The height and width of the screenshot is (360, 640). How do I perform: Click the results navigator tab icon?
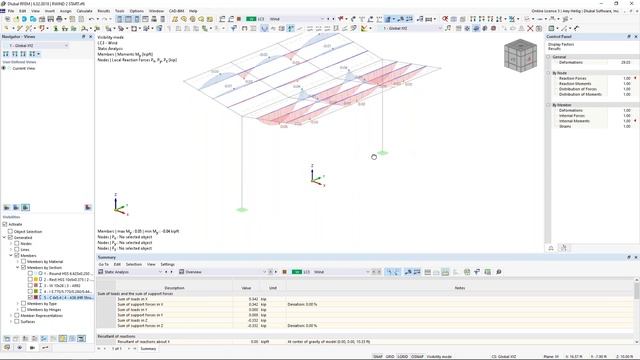45,348
